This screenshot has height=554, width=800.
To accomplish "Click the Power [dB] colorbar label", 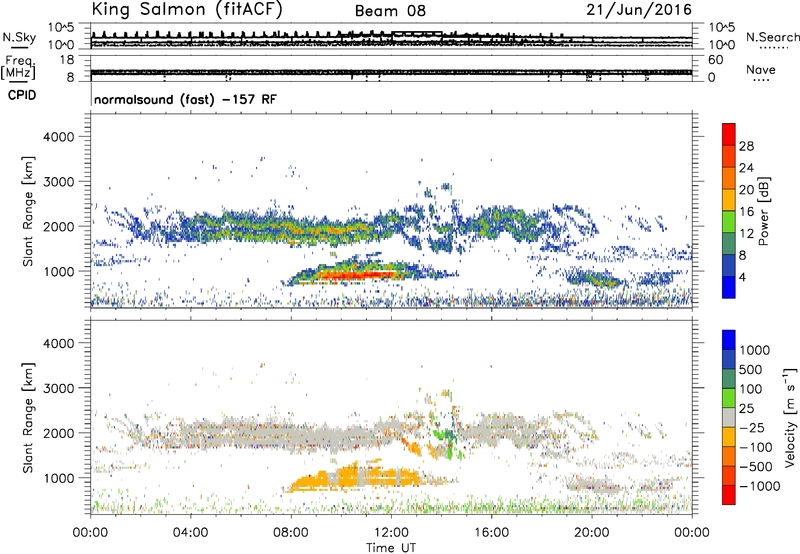I will click(763, 211).
